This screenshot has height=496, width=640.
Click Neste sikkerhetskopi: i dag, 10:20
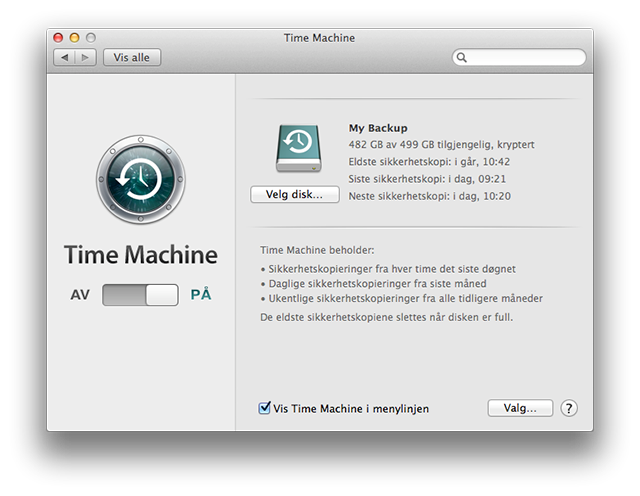(x=429, y=196)
